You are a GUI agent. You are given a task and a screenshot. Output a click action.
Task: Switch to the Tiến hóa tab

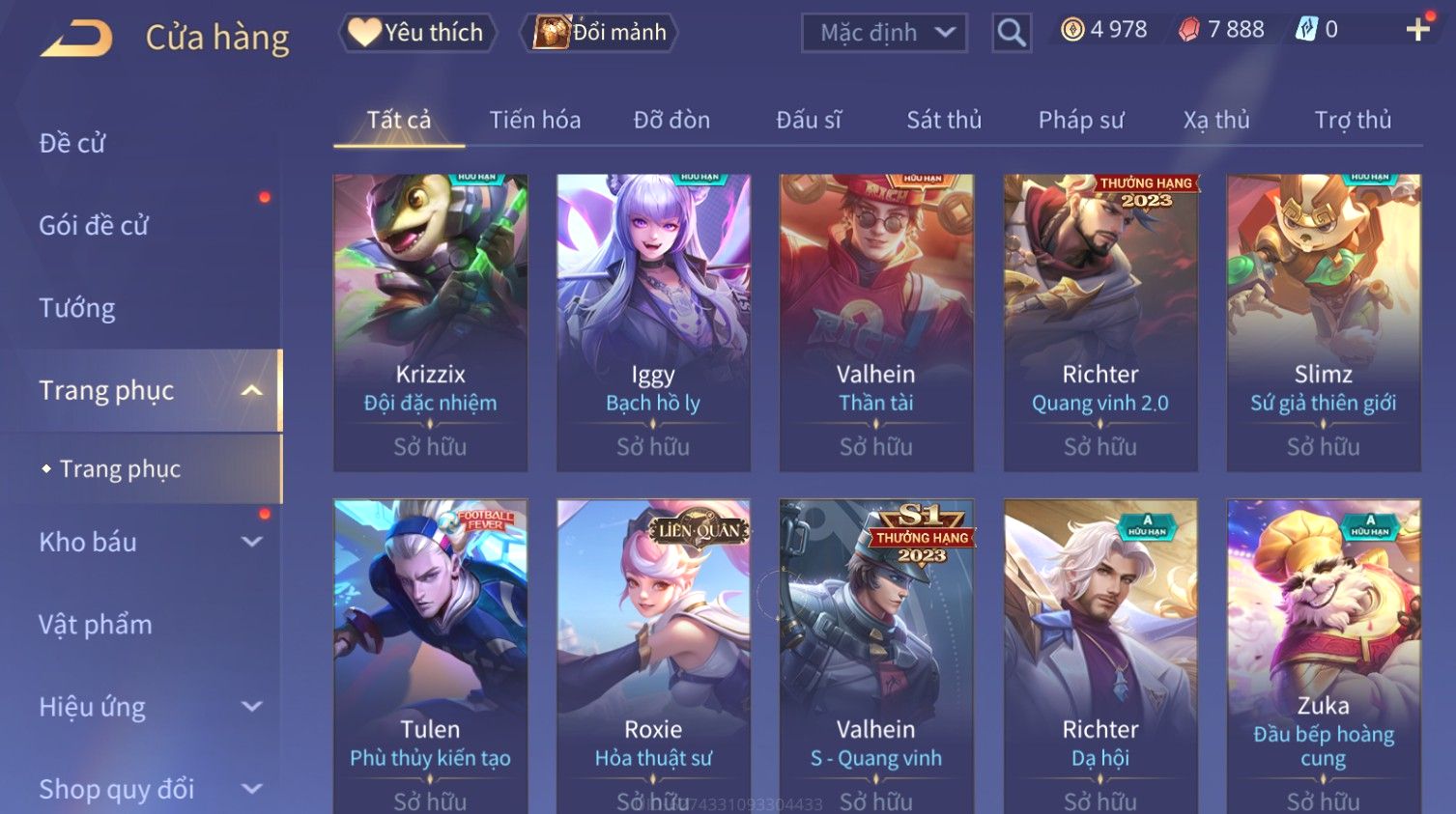click(x=534, y=120)
